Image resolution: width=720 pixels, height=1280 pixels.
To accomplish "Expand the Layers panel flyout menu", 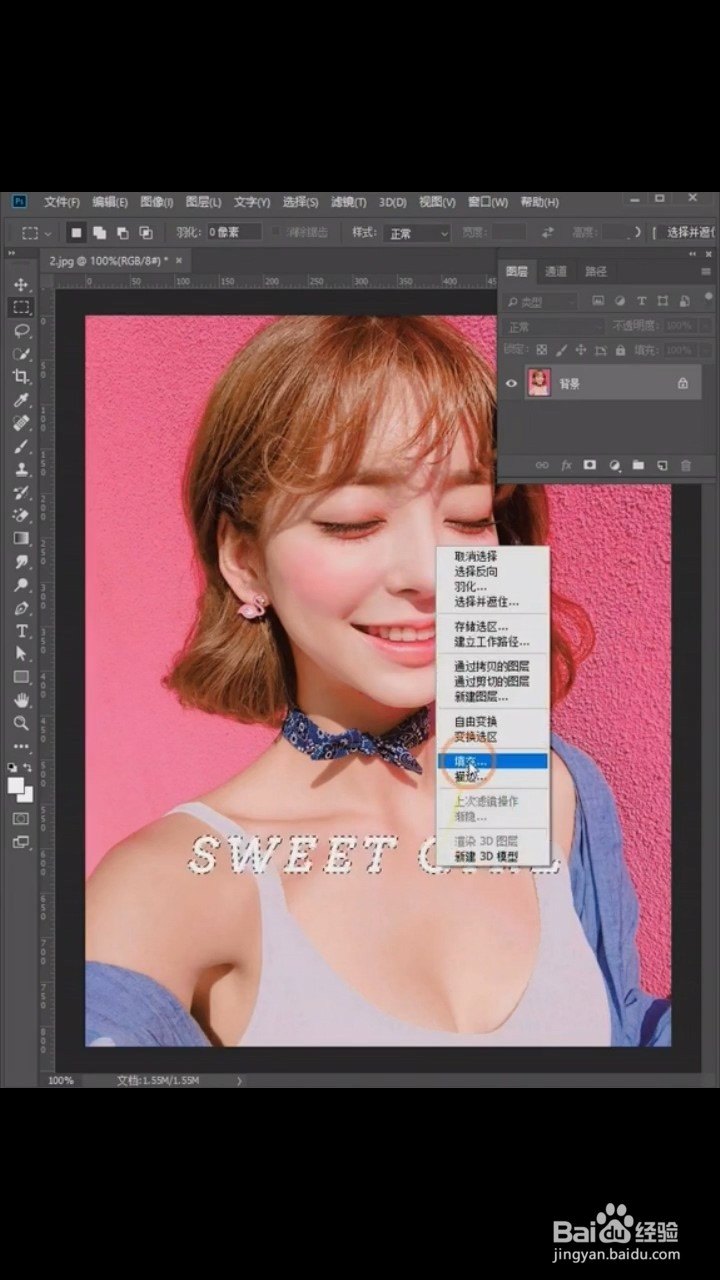I will pos(706,271).
